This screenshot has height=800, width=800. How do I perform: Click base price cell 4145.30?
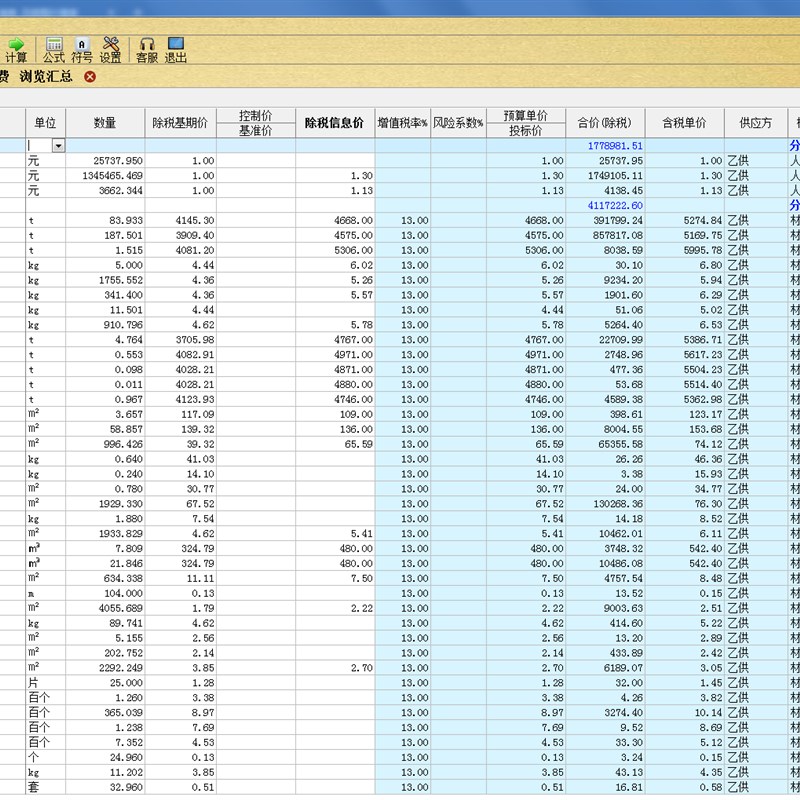point(181,220)
